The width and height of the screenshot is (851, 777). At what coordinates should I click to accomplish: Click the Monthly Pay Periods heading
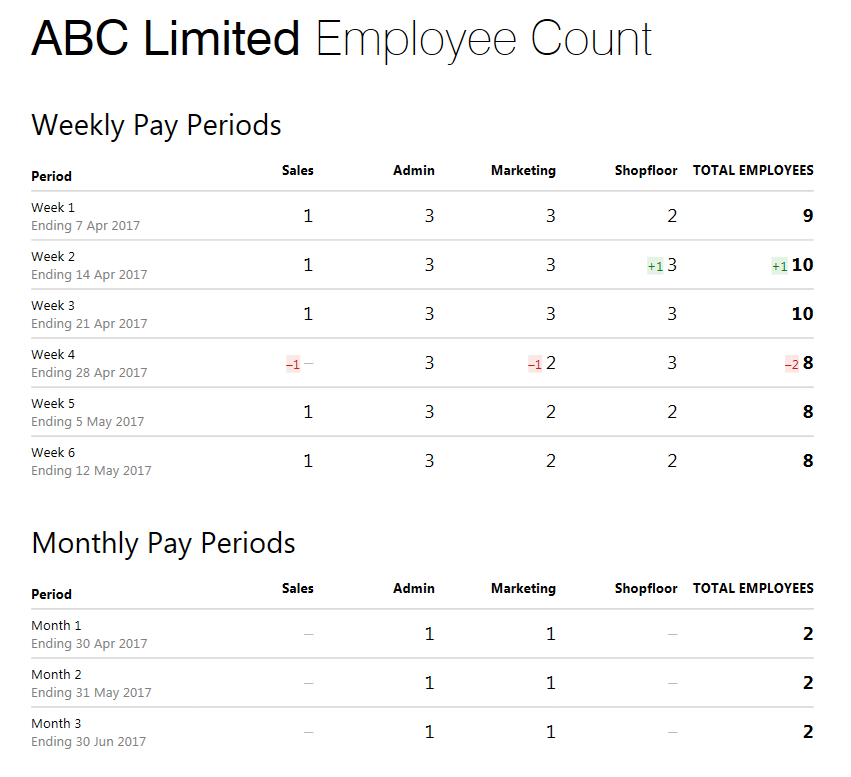[x=163, y=544]
